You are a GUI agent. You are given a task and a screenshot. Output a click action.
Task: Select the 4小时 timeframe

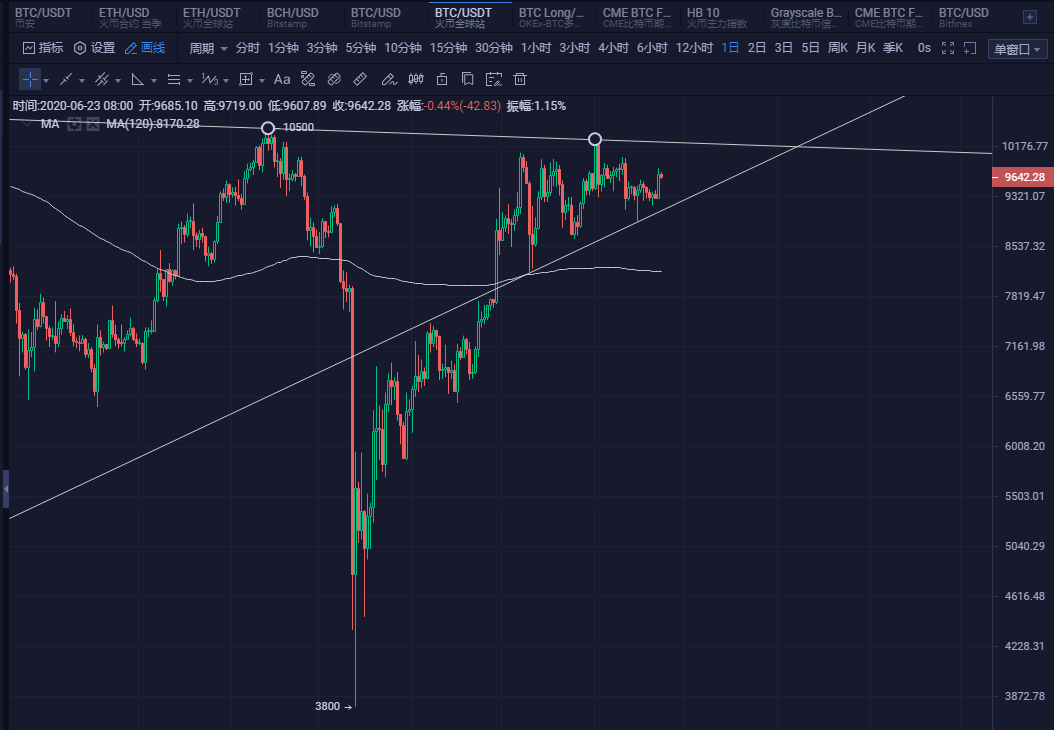612,48
